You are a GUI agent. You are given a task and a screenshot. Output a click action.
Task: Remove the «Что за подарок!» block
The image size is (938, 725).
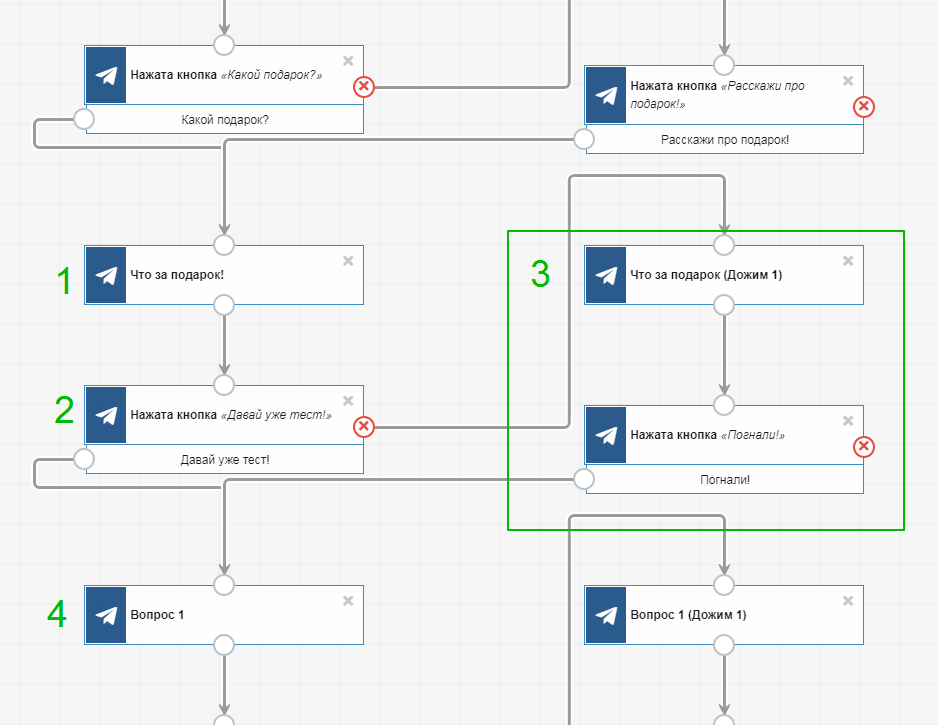click(x=348, y=261)
